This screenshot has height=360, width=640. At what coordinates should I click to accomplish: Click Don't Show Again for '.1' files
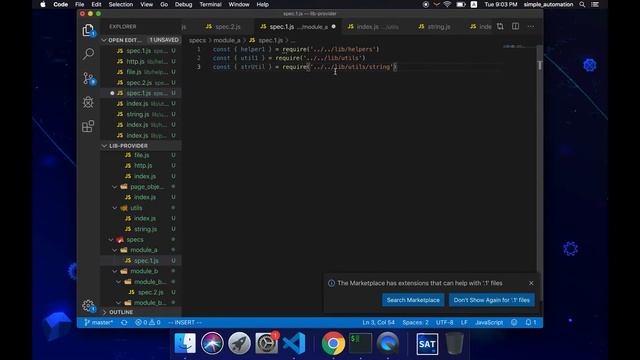tap(491, 300)
